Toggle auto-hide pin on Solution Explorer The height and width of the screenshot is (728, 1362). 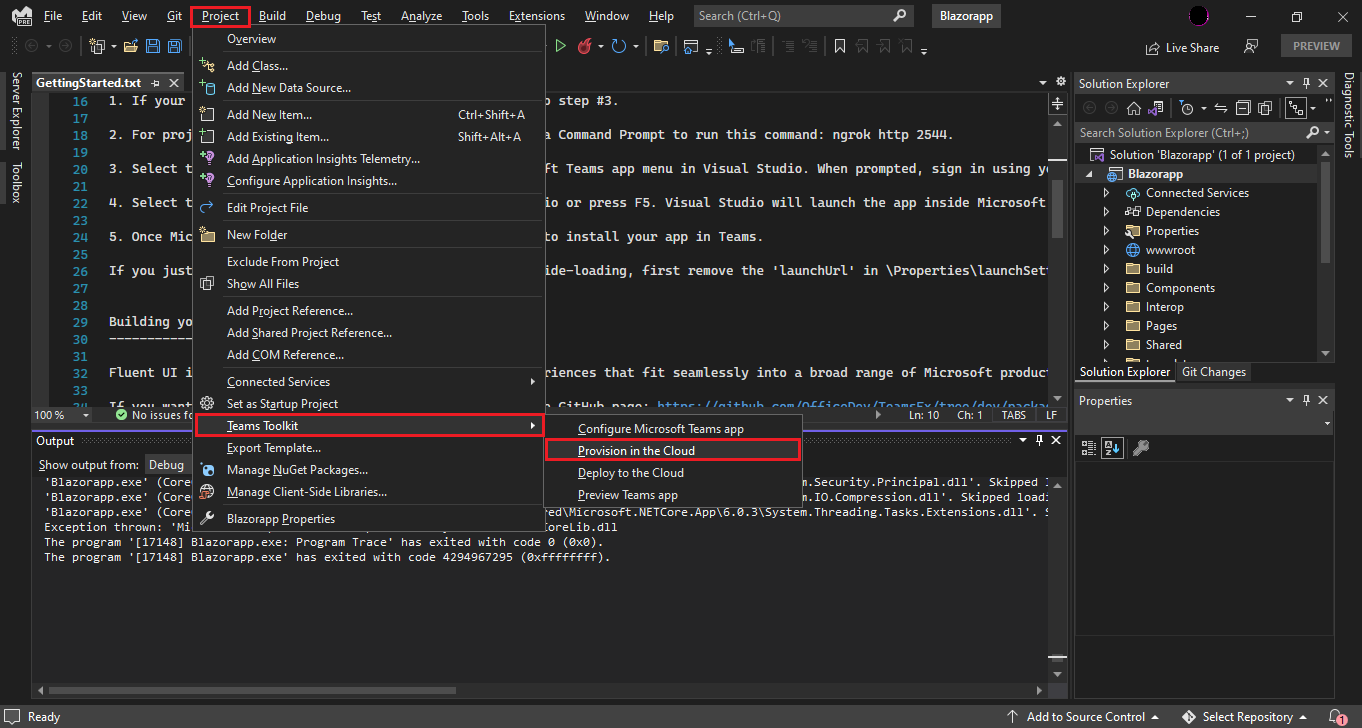coord(1308,84)
